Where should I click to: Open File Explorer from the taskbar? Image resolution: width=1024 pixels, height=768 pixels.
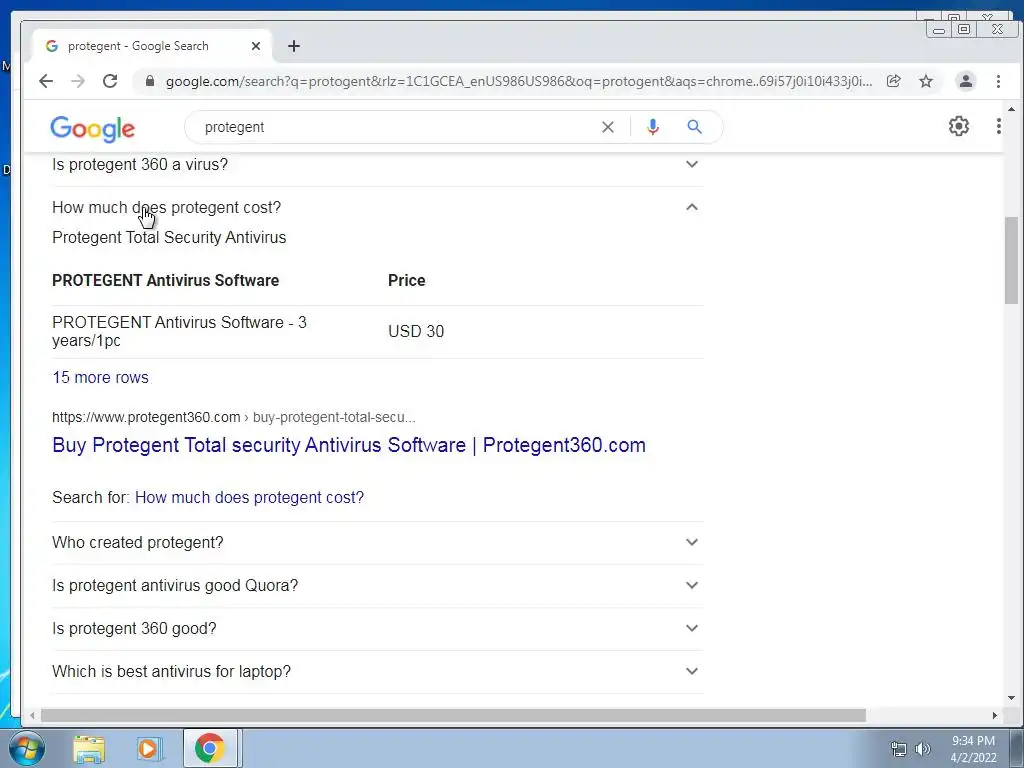point(89,748)
